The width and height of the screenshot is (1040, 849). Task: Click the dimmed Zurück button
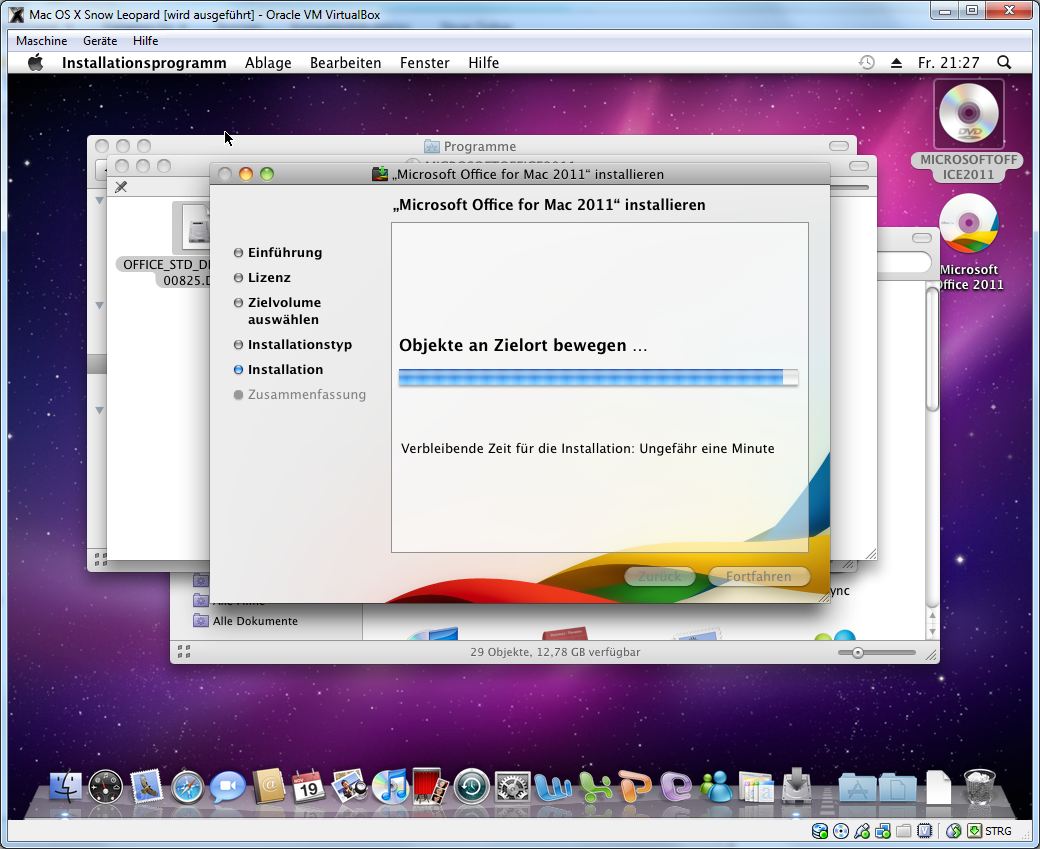point(660,576)
